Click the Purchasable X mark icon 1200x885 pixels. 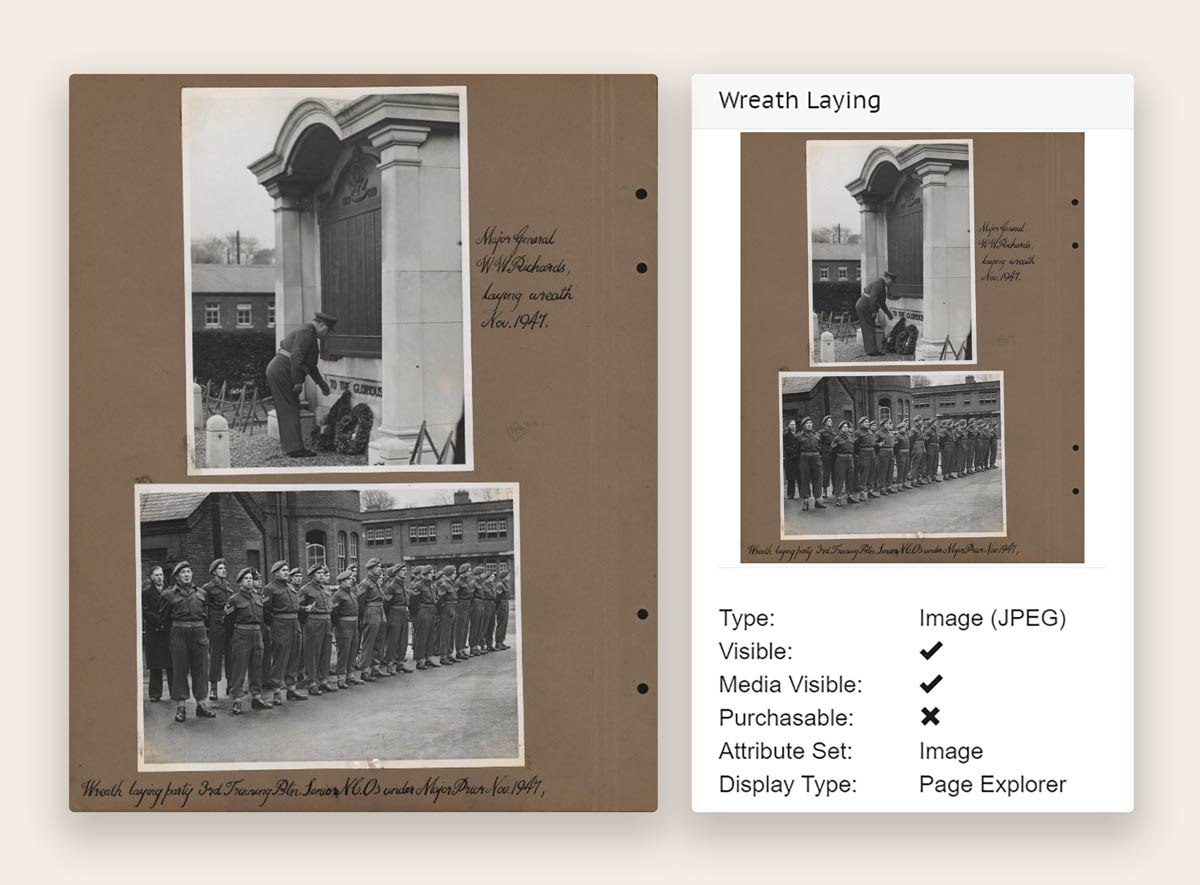(x=931, y=717)
